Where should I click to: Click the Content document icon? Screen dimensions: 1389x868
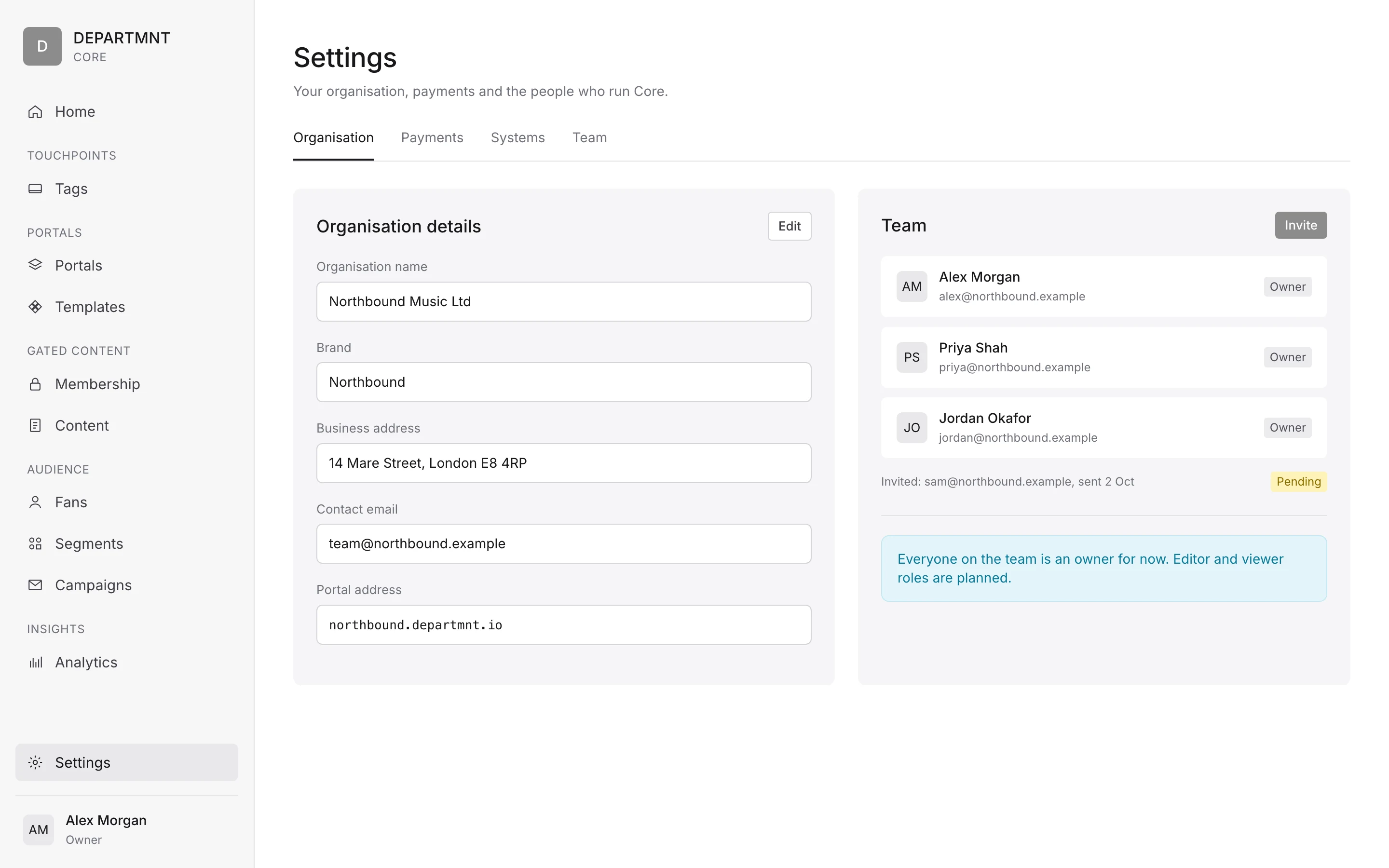35,425
